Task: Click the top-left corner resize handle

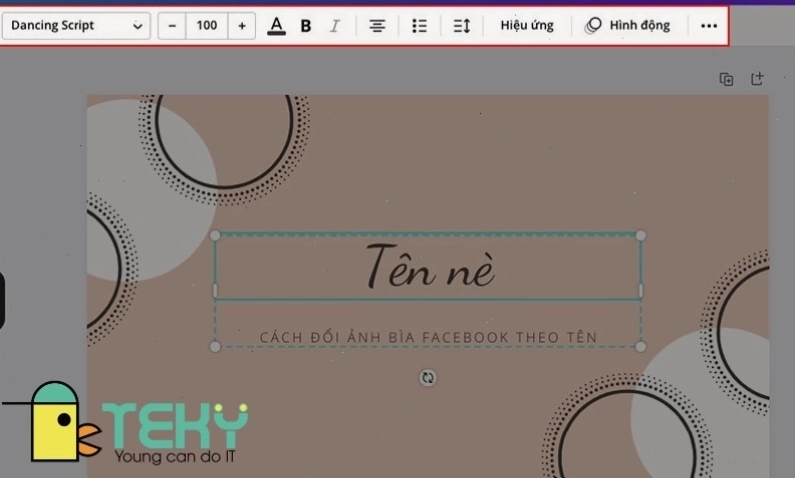Action: [x=215, y=235]
